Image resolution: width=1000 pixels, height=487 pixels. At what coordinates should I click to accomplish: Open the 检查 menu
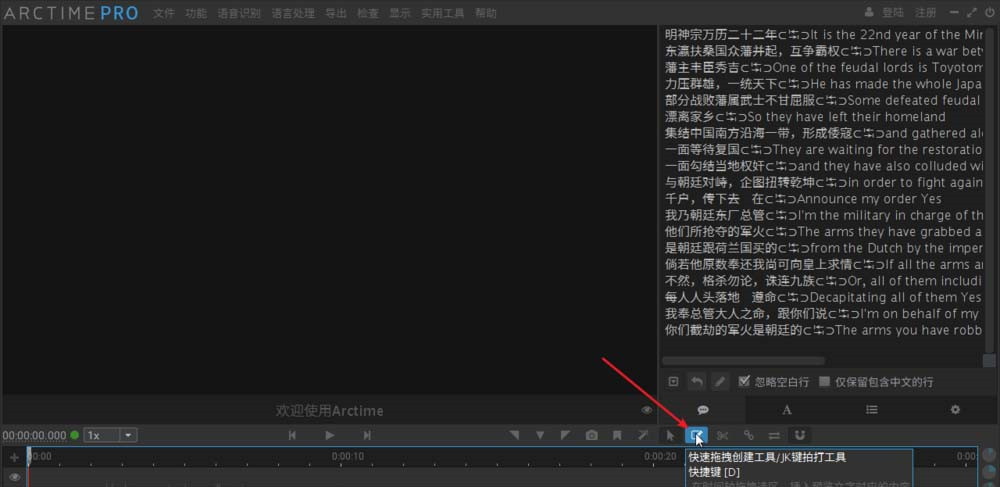tap(368, 13)
